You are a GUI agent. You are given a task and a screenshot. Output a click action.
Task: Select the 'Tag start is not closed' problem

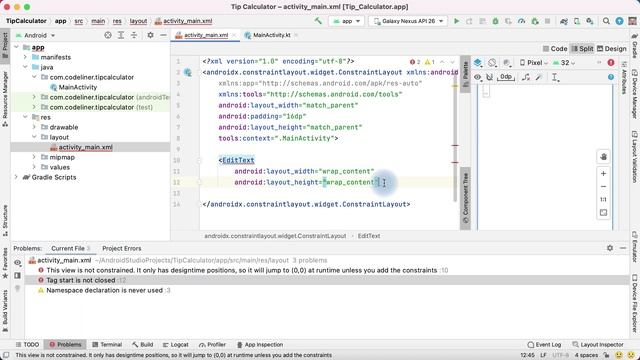(x=80, y=280)
